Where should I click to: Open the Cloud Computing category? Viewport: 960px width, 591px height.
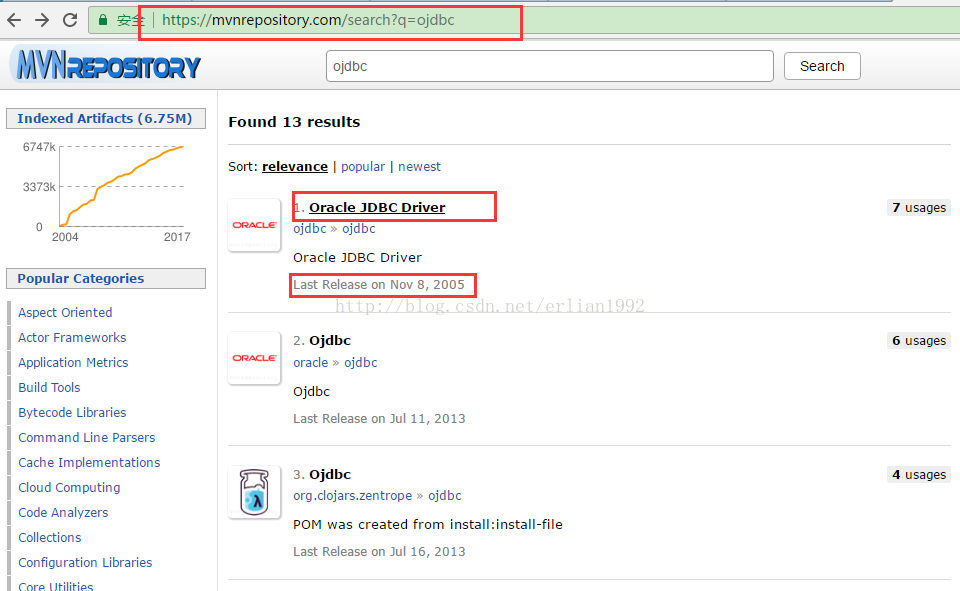[69, 487]
